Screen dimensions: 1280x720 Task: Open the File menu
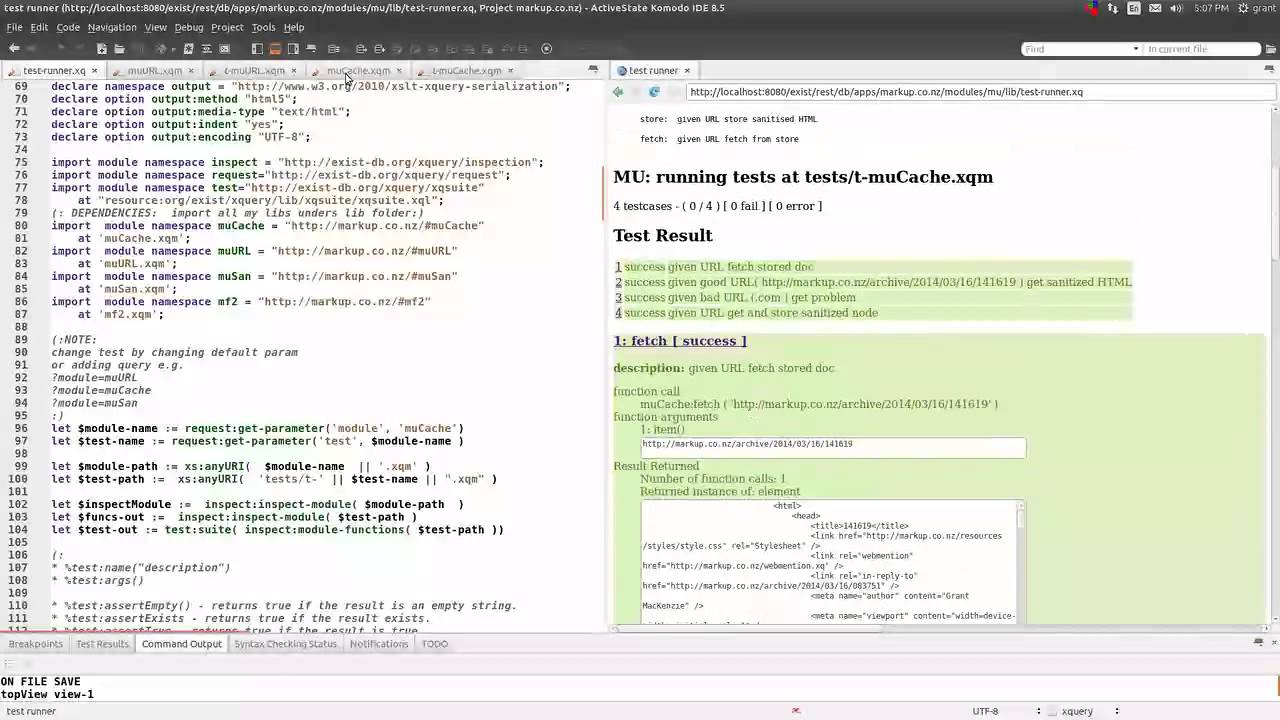14,27
